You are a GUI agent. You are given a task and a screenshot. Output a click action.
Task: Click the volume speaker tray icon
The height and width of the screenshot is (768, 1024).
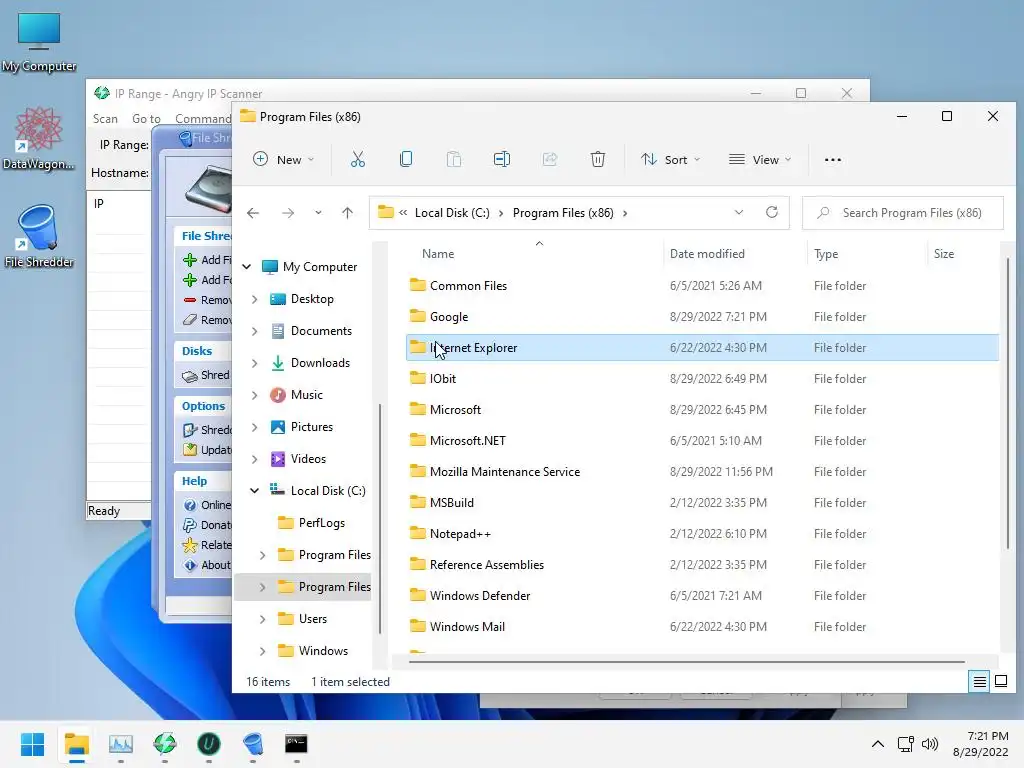pyautogui.click(x=929, y=744)
